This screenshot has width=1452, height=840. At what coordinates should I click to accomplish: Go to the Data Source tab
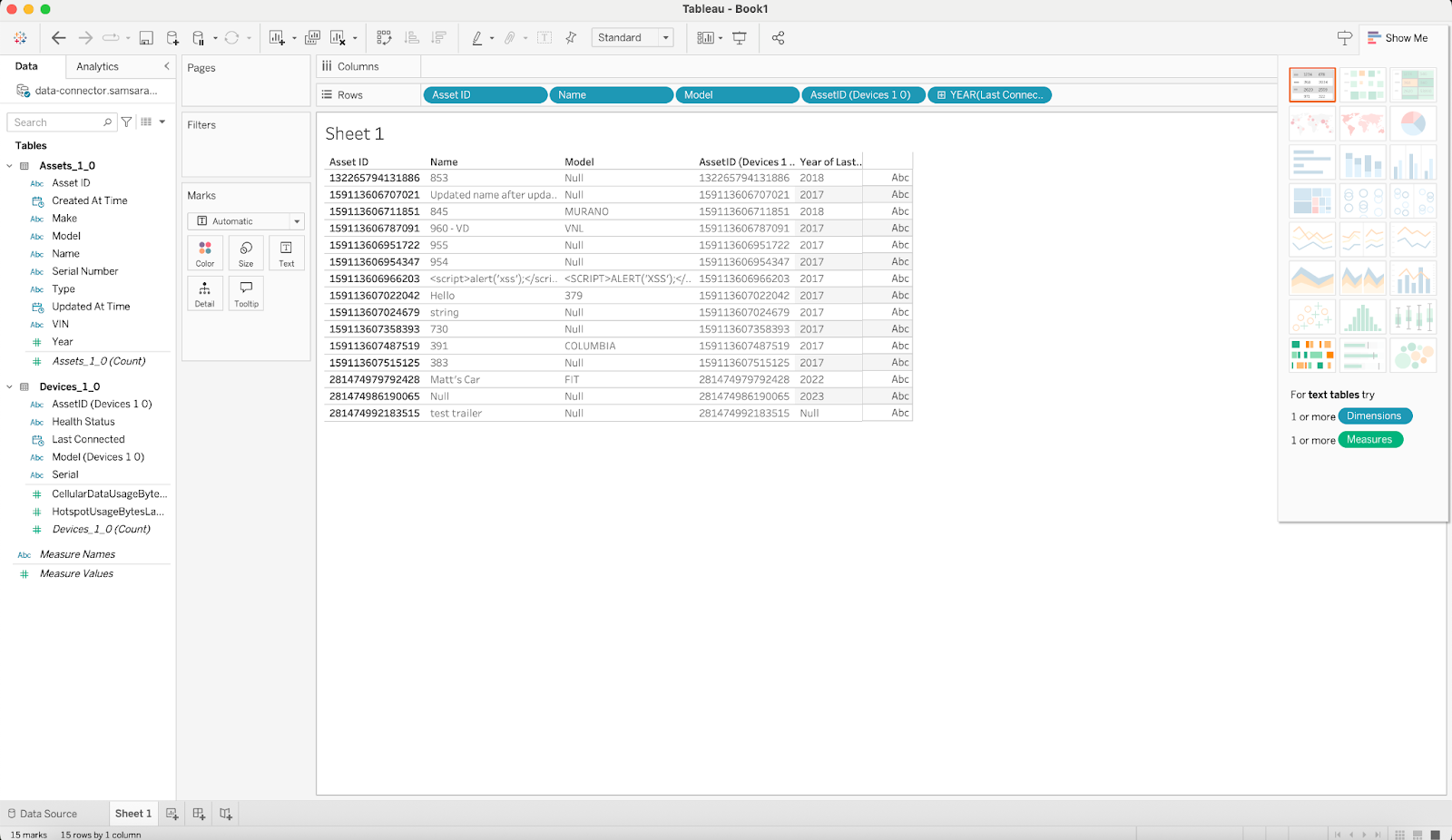pyautogui.click(x=52, y=813)
